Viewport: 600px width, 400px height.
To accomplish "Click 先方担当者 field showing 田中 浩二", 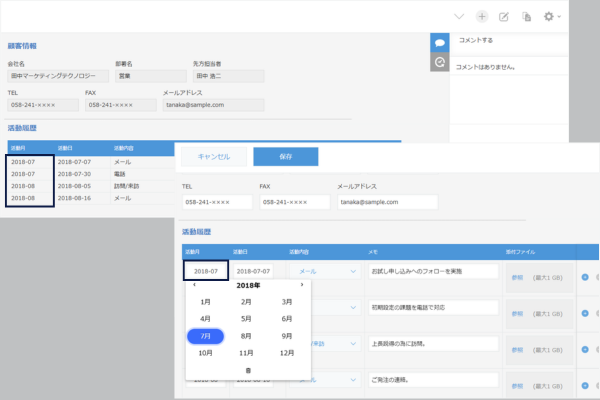I will pos(228,76).
